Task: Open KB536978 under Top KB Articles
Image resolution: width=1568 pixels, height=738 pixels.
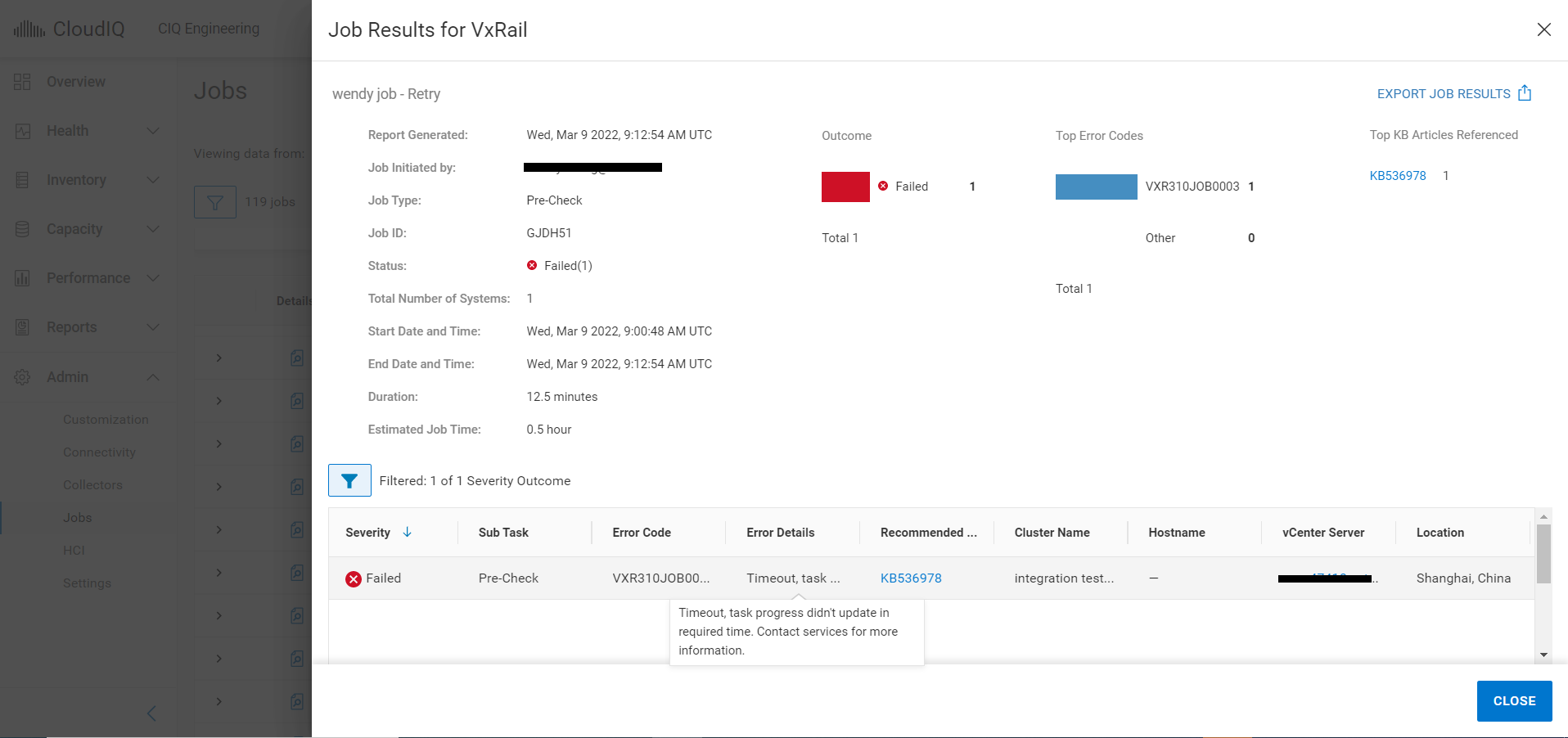Action: click(x=1397, y=176)
